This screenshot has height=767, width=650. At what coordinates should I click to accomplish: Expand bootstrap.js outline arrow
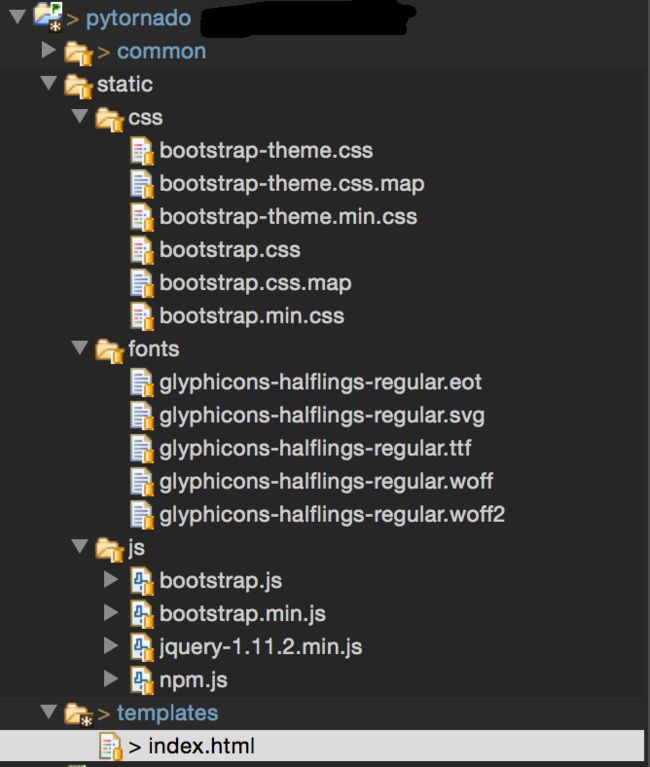[x=111, y=579]
